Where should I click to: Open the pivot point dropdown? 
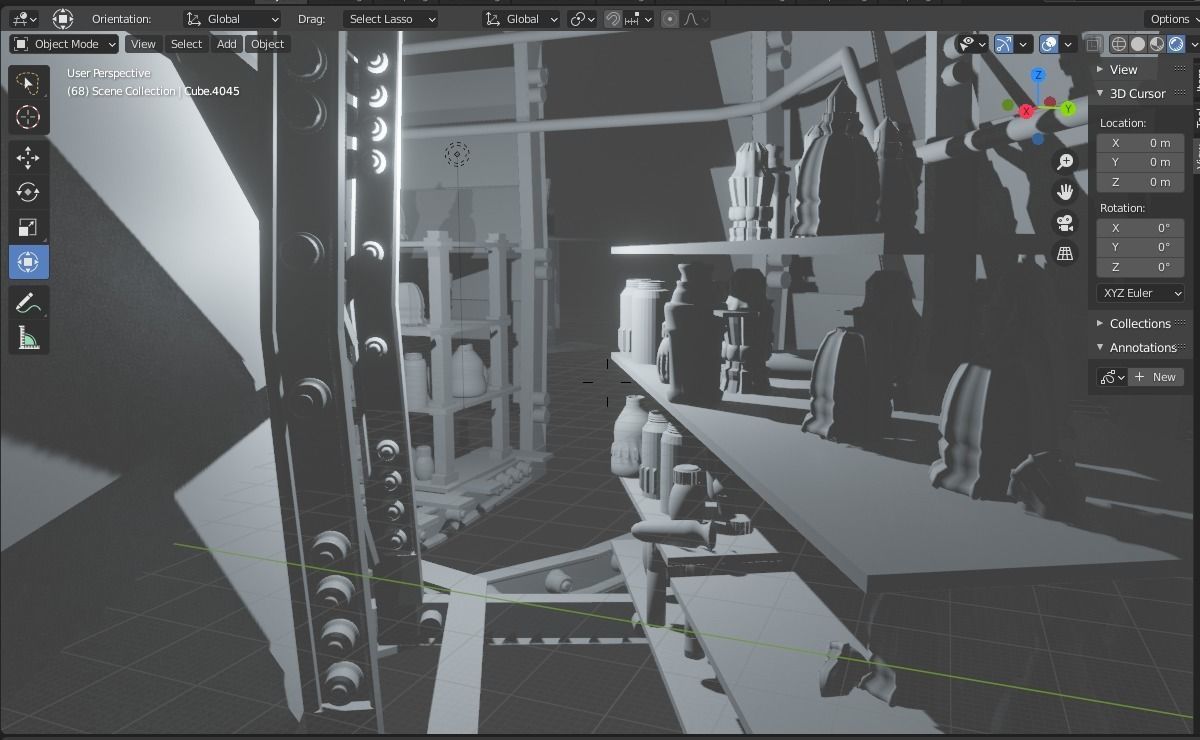[581, 19]
